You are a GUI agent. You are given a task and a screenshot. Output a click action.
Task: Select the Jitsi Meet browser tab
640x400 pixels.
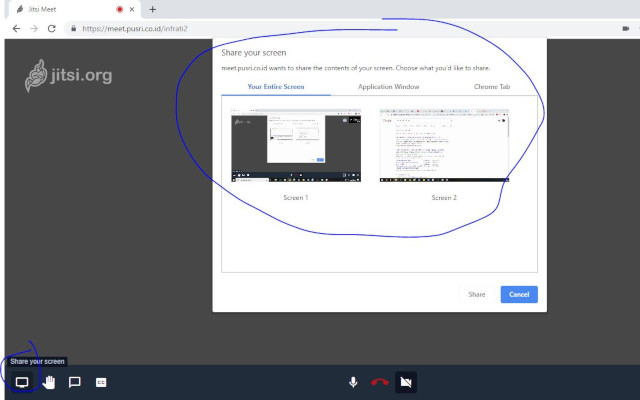(x=74, y=9)
